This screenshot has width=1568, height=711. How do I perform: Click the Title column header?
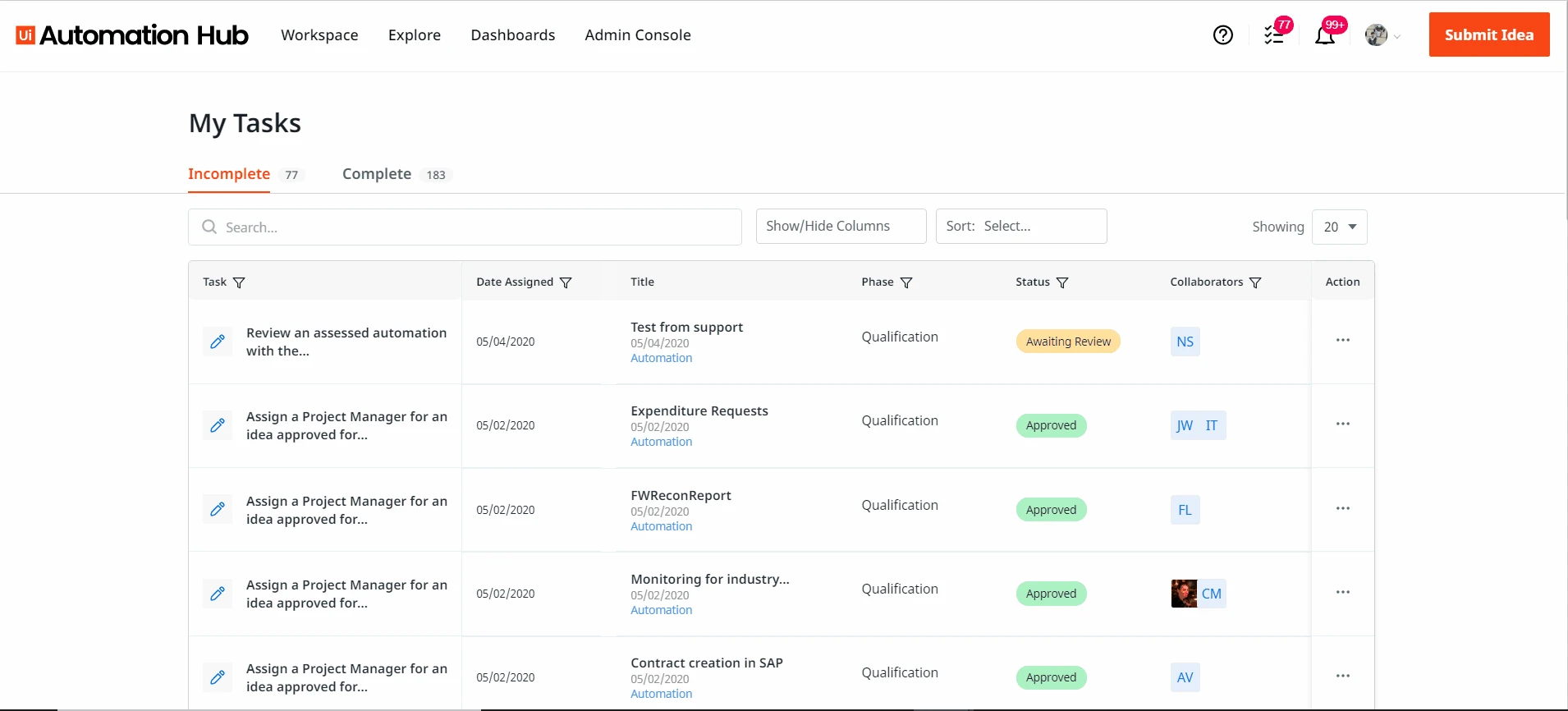[x=643, y=282]
